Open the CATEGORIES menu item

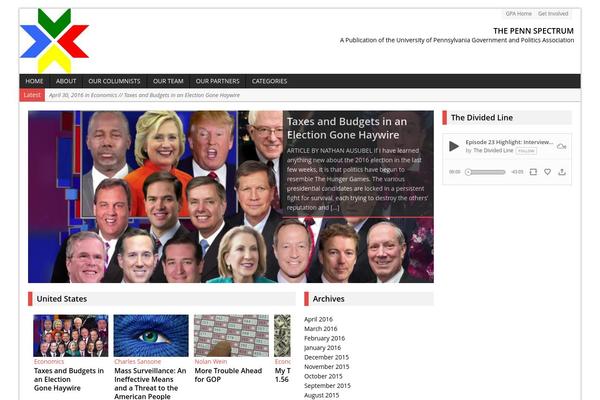[x=269, y=81]
